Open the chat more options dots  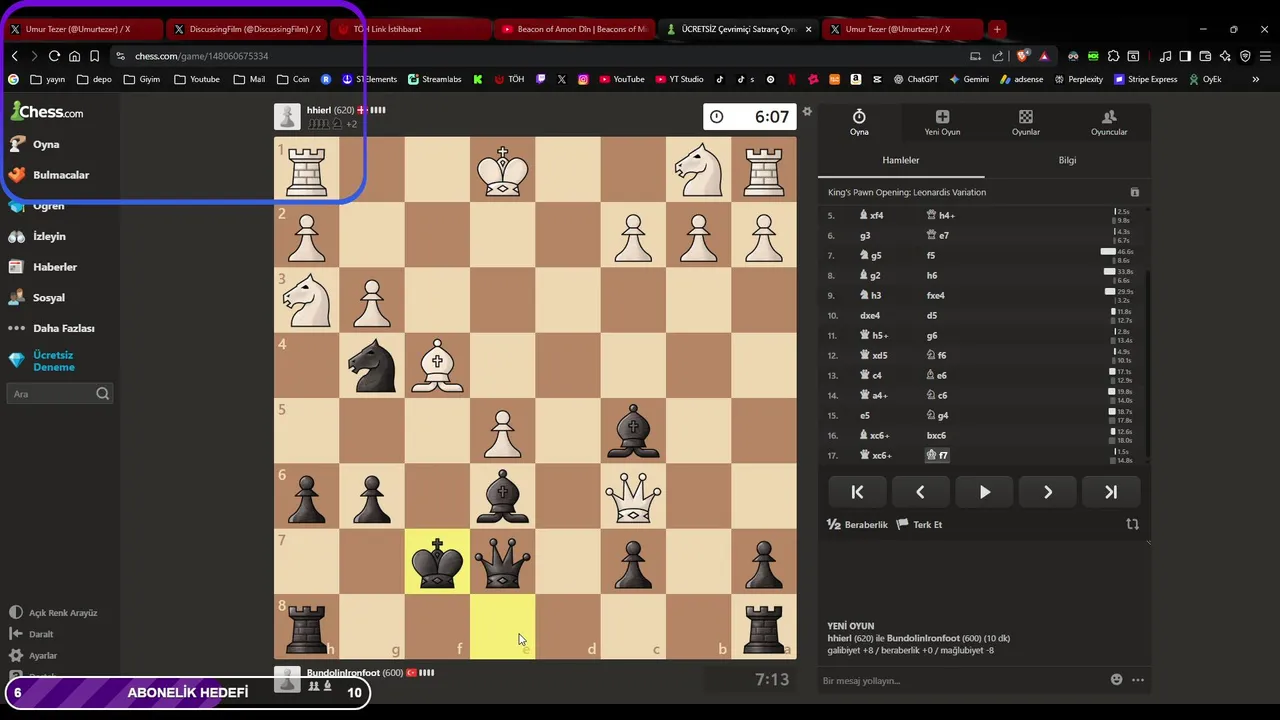[x=1138, y=680]
